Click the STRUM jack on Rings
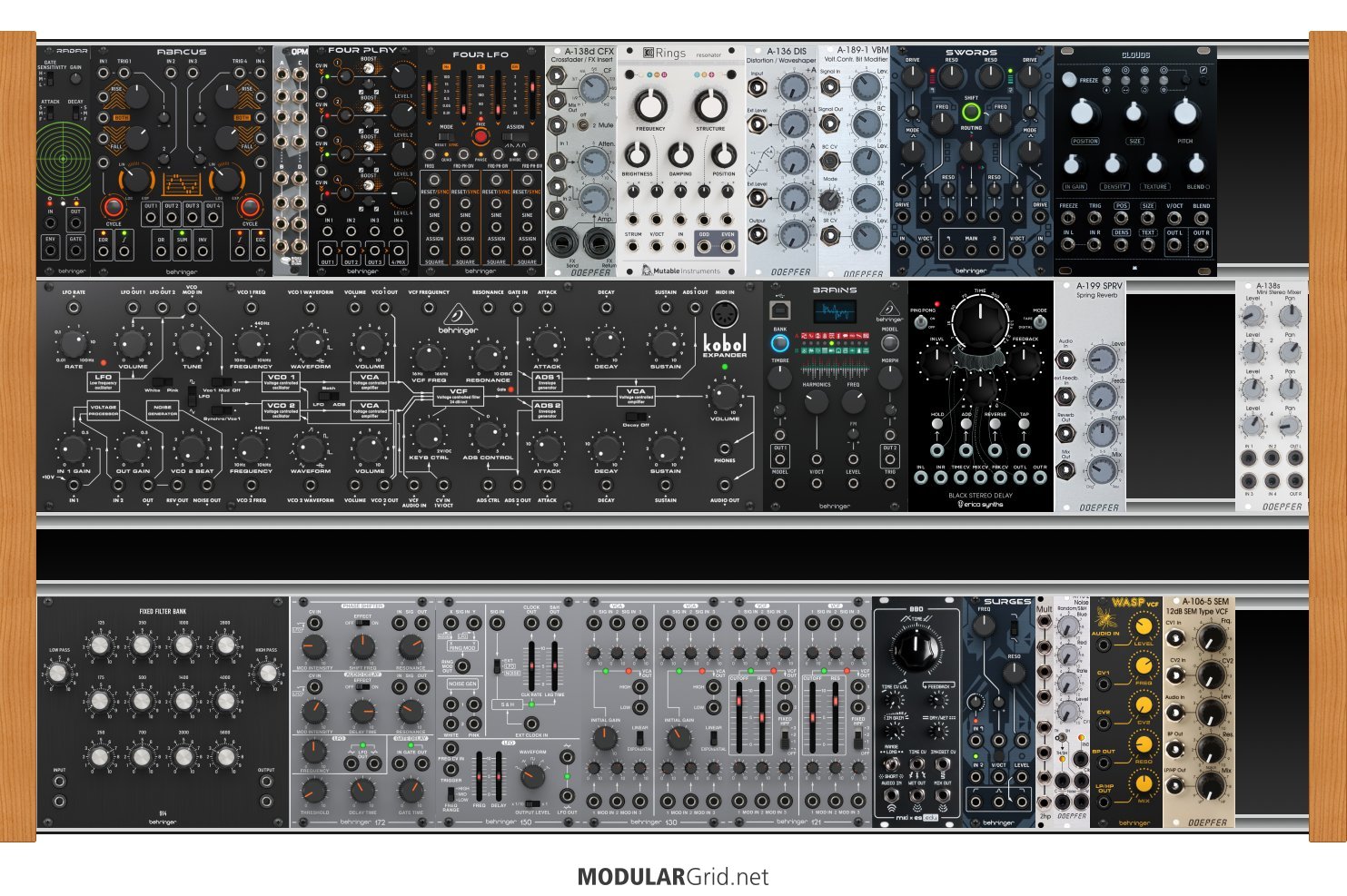The image size is (1347, 896). (634, 245)
